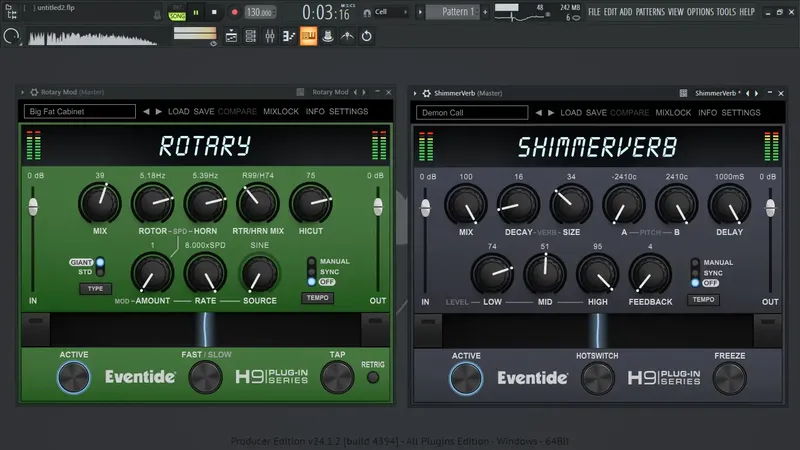Open the Pattern 1 selector
Image resolution: width=800 pixels, height=450 pixels.
453,12
